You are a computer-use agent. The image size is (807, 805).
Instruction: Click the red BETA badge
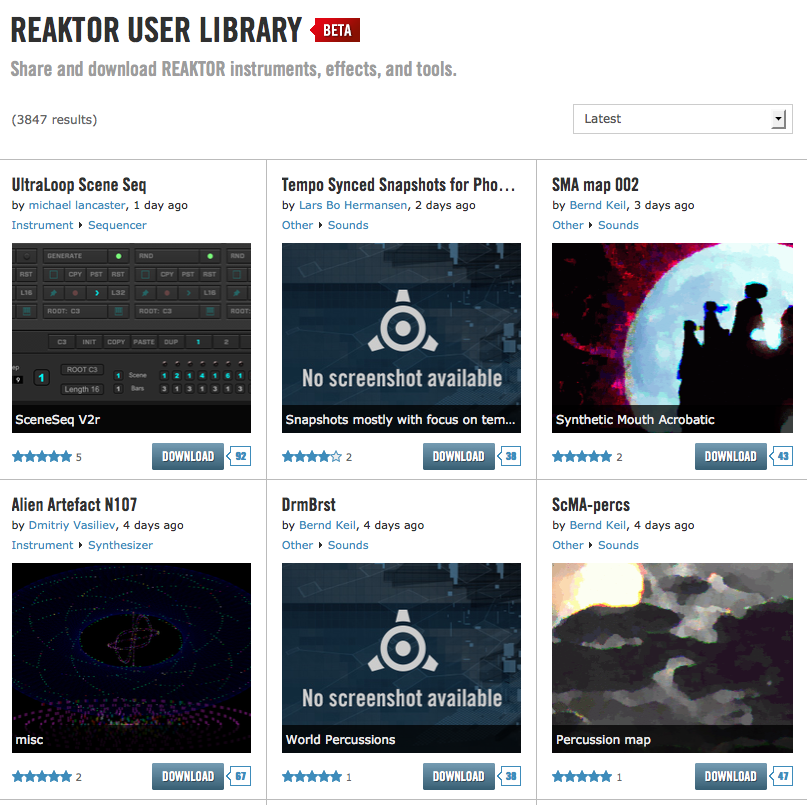(336, 30)
